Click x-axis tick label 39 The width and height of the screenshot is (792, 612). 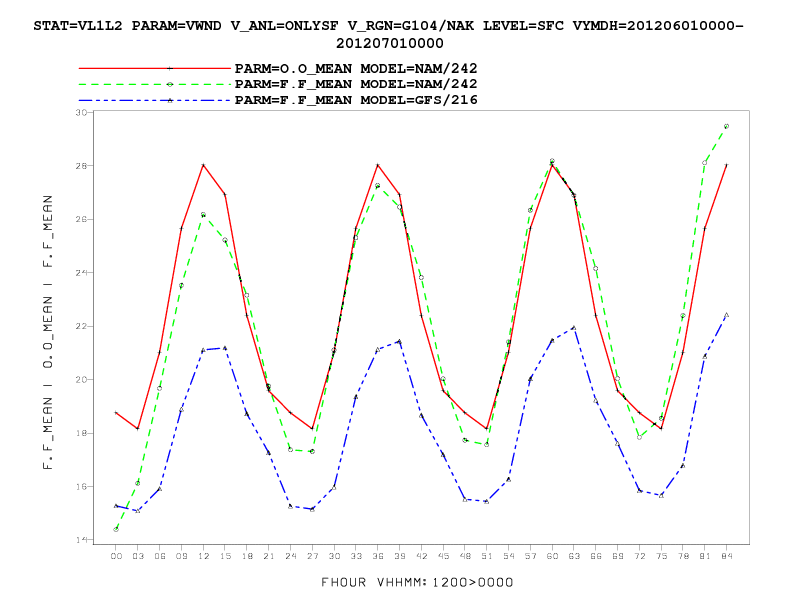coord(400,556)
